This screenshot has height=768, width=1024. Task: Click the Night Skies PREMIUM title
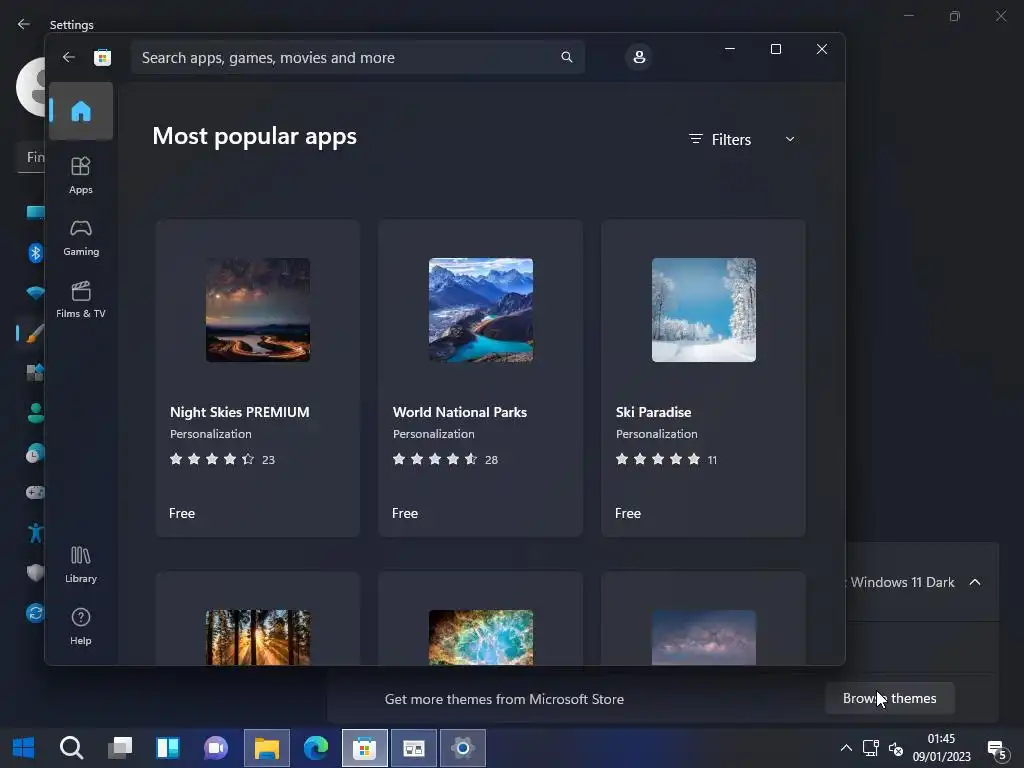click(x=240, y=412)
